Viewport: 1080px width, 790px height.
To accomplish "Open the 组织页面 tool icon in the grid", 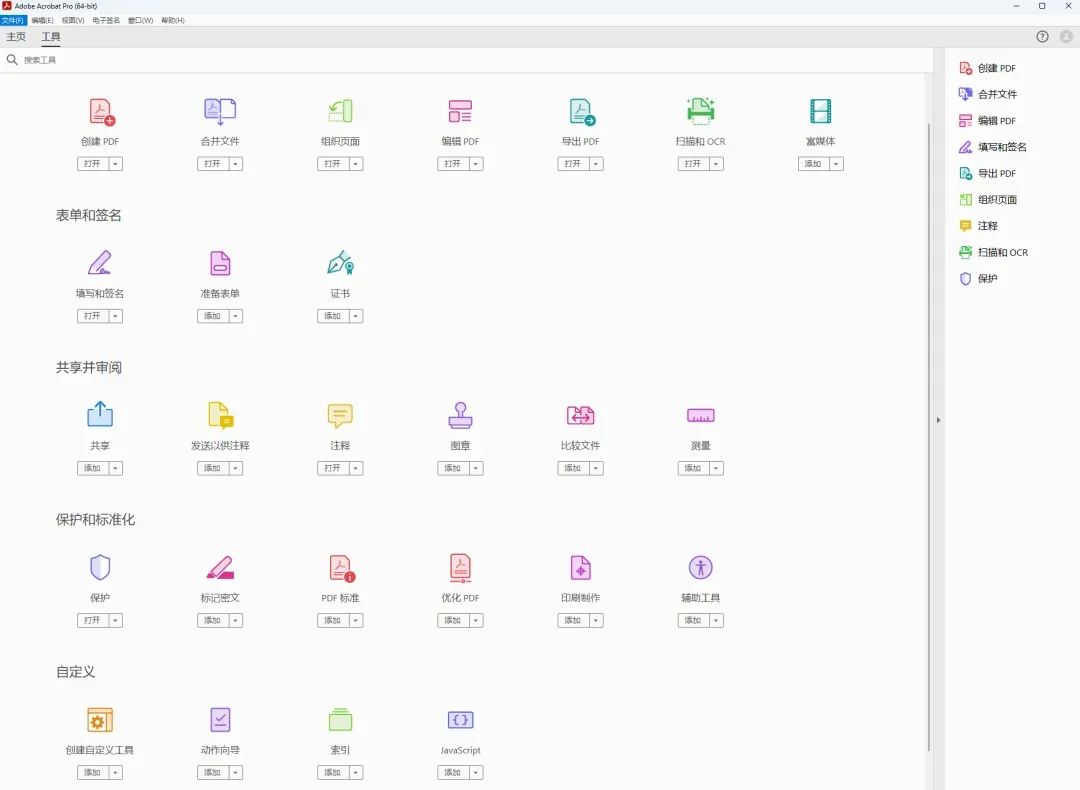I will click(x=340, y=112).
